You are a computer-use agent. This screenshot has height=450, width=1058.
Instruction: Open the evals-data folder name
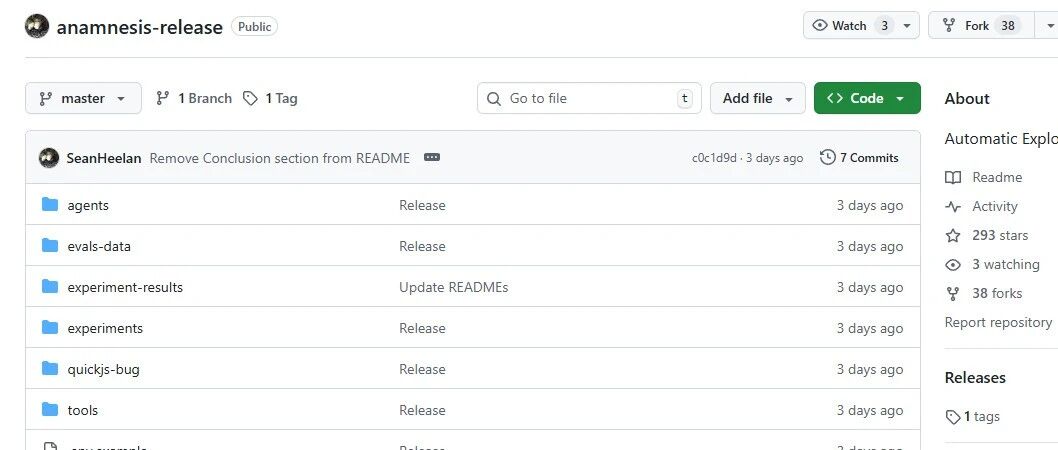[x=99, y=246]
